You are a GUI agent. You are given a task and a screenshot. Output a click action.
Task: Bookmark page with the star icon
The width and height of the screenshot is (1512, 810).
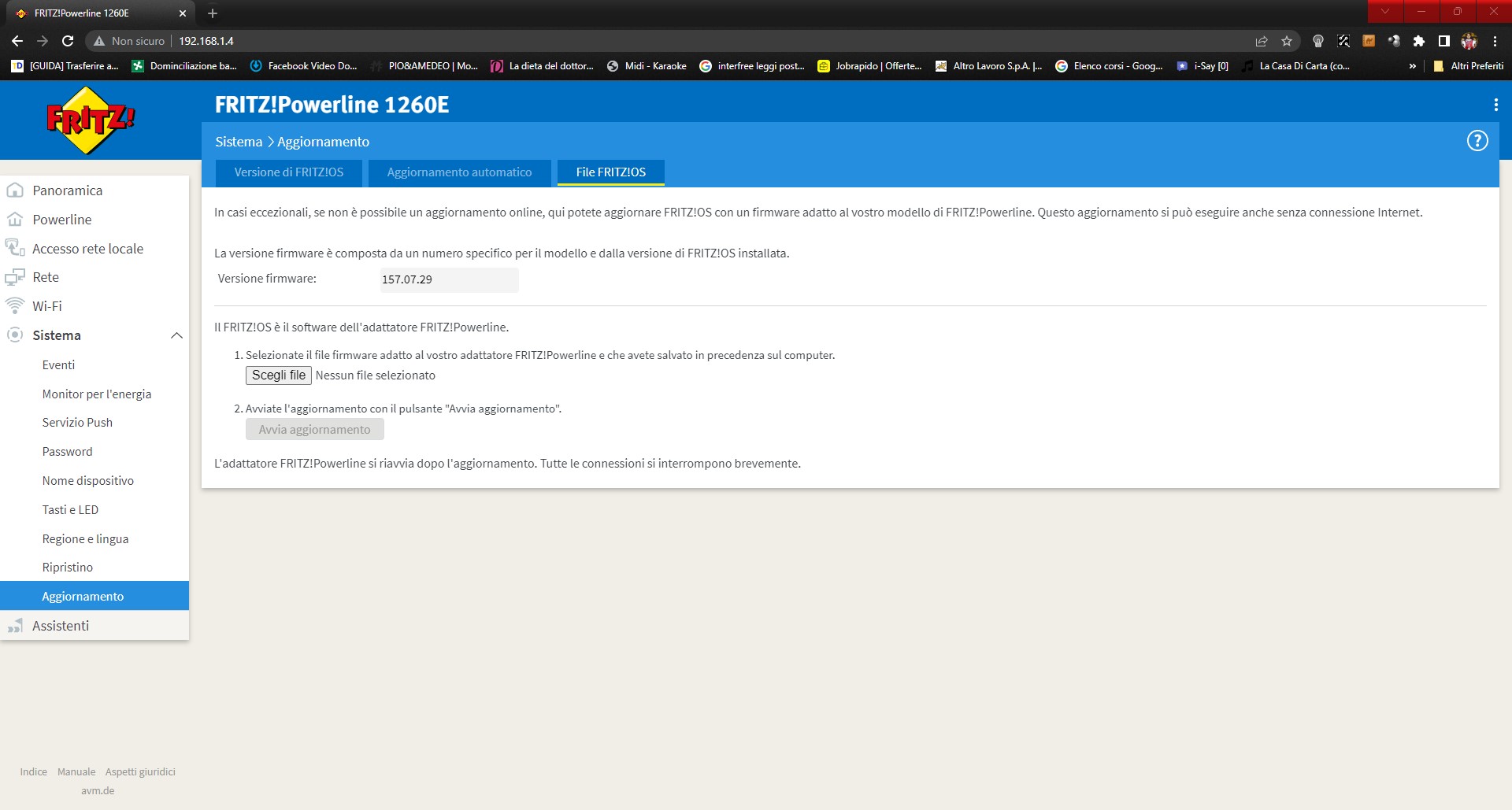[1287, 41]
